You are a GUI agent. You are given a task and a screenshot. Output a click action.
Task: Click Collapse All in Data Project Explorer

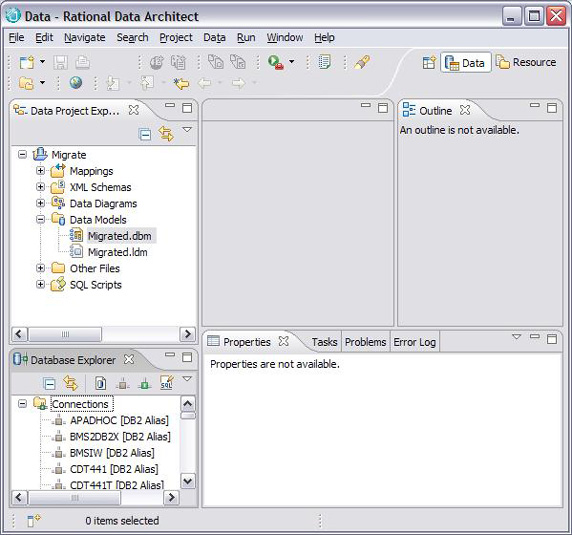point(145,135)
